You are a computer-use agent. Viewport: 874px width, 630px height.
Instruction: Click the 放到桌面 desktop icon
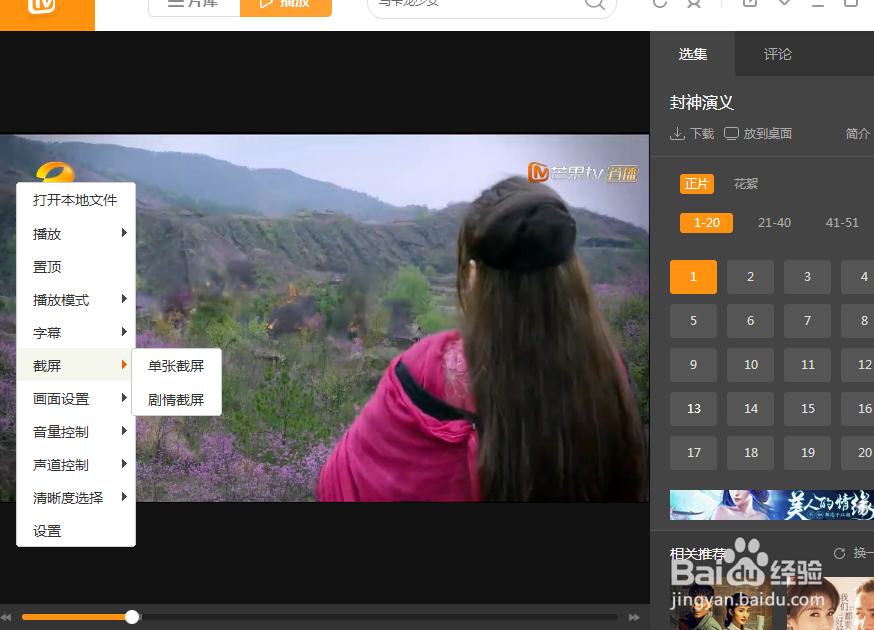click(x=731, y=134)
